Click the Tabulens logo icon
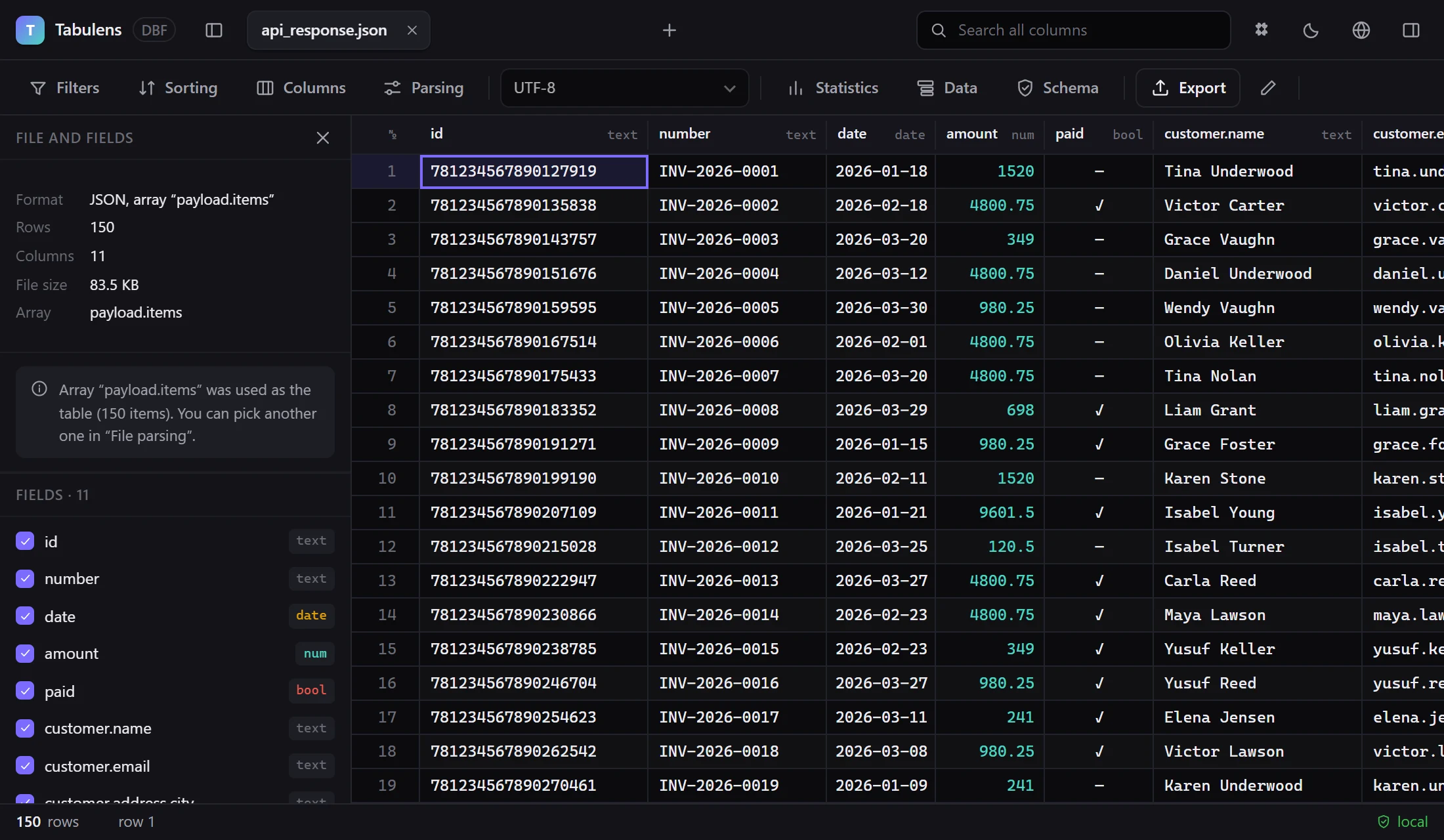 30,30
